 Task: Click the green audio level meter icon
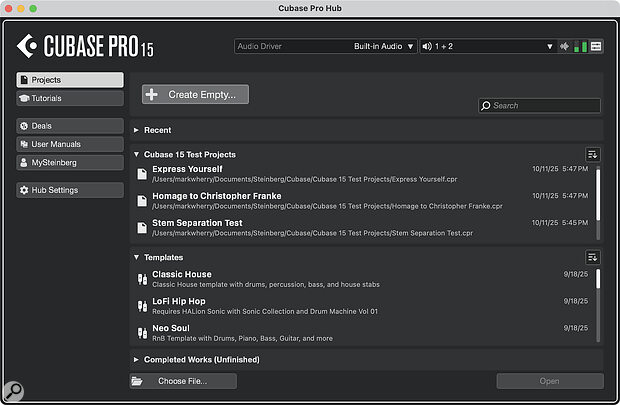(x=580, y=47)
